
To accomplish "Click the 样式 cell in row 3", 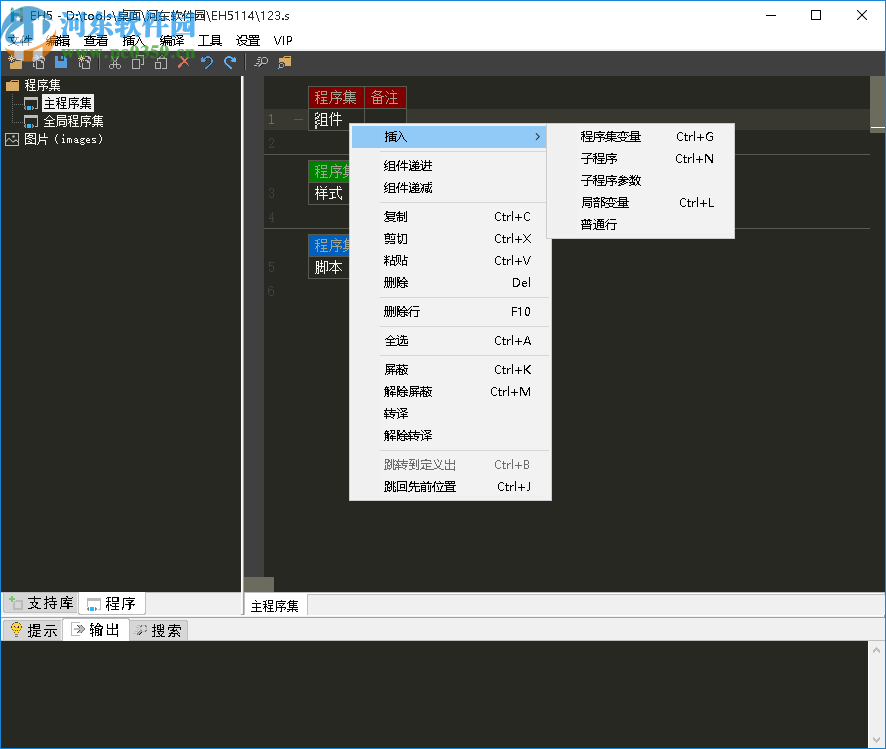I will [329, 194].
